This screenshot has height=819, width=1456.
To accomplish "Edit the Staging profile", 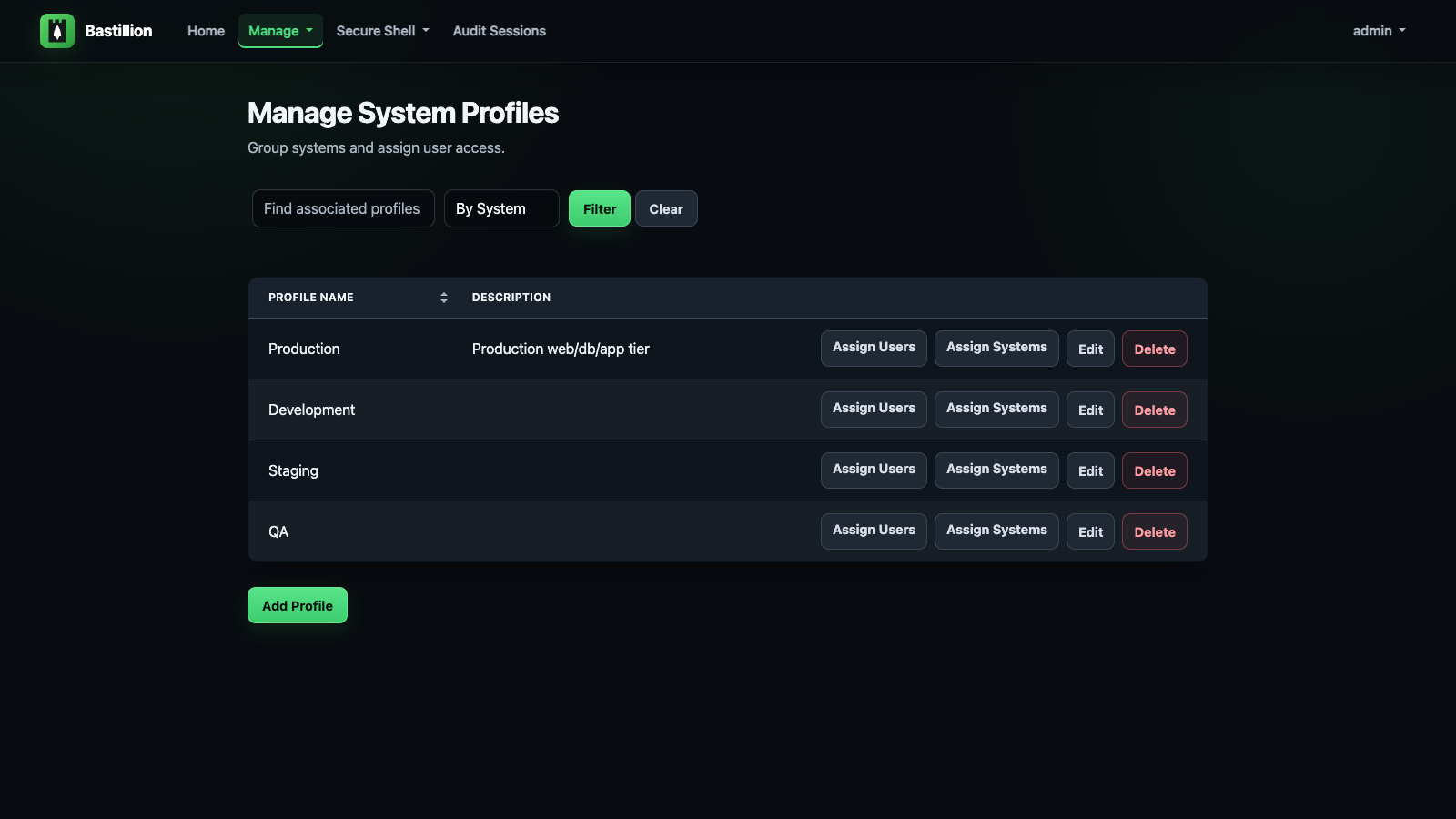I will point(1090,470).
